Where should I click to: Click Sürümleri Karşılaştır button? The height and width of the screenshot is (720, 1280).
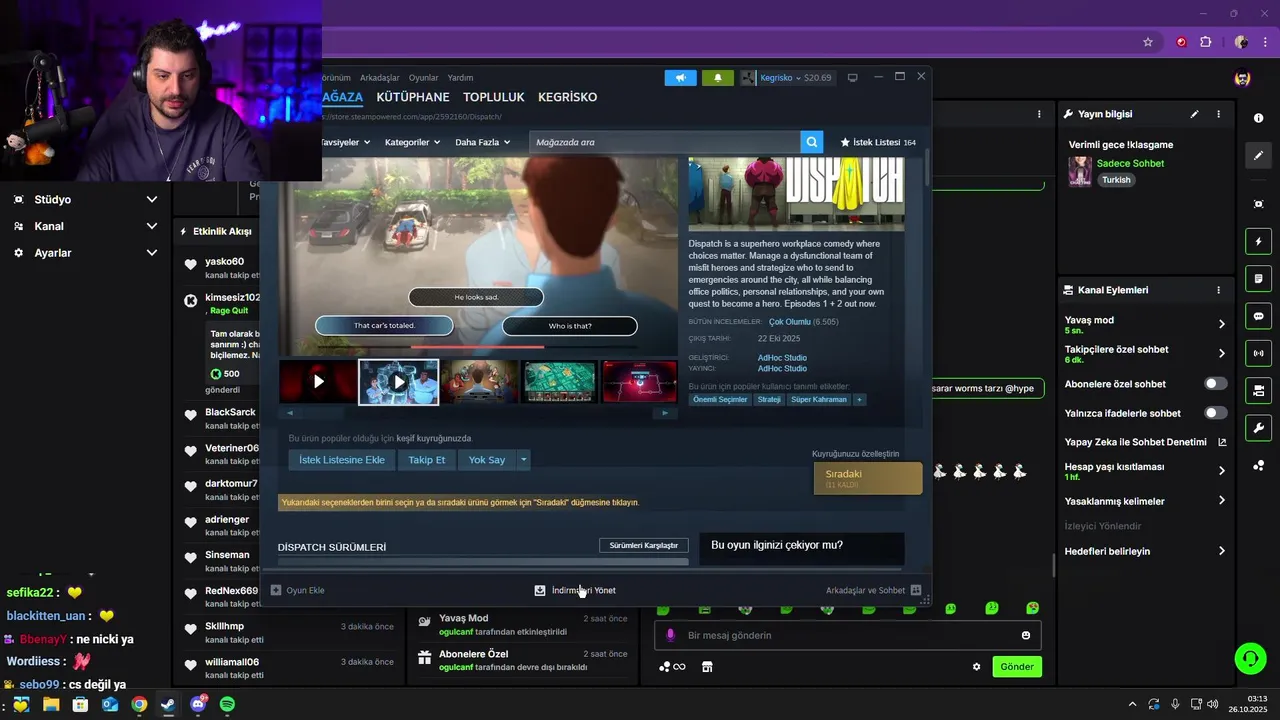pos(643,545)
